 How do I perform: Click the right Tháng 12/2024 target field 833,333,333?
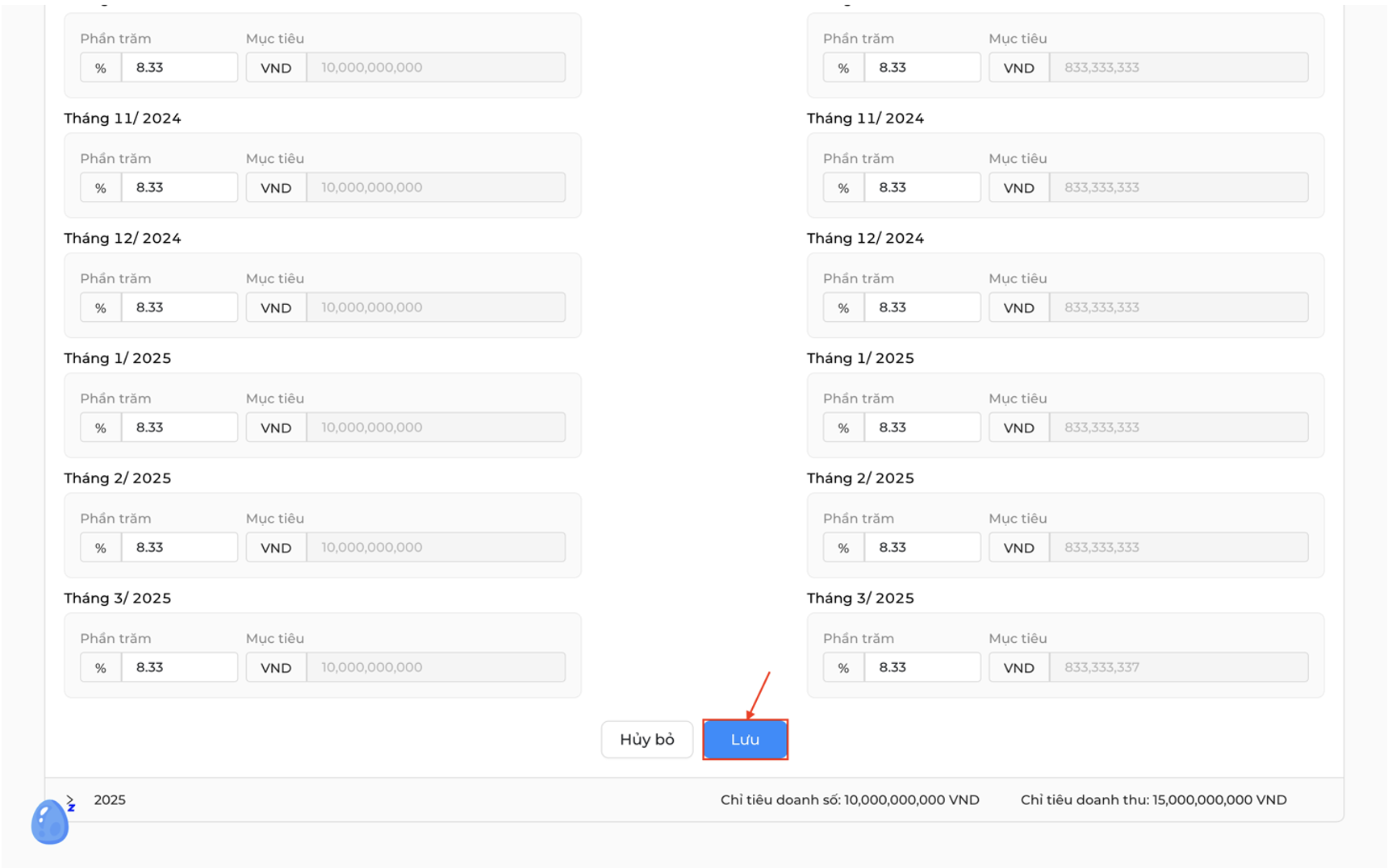point(1179,307)
